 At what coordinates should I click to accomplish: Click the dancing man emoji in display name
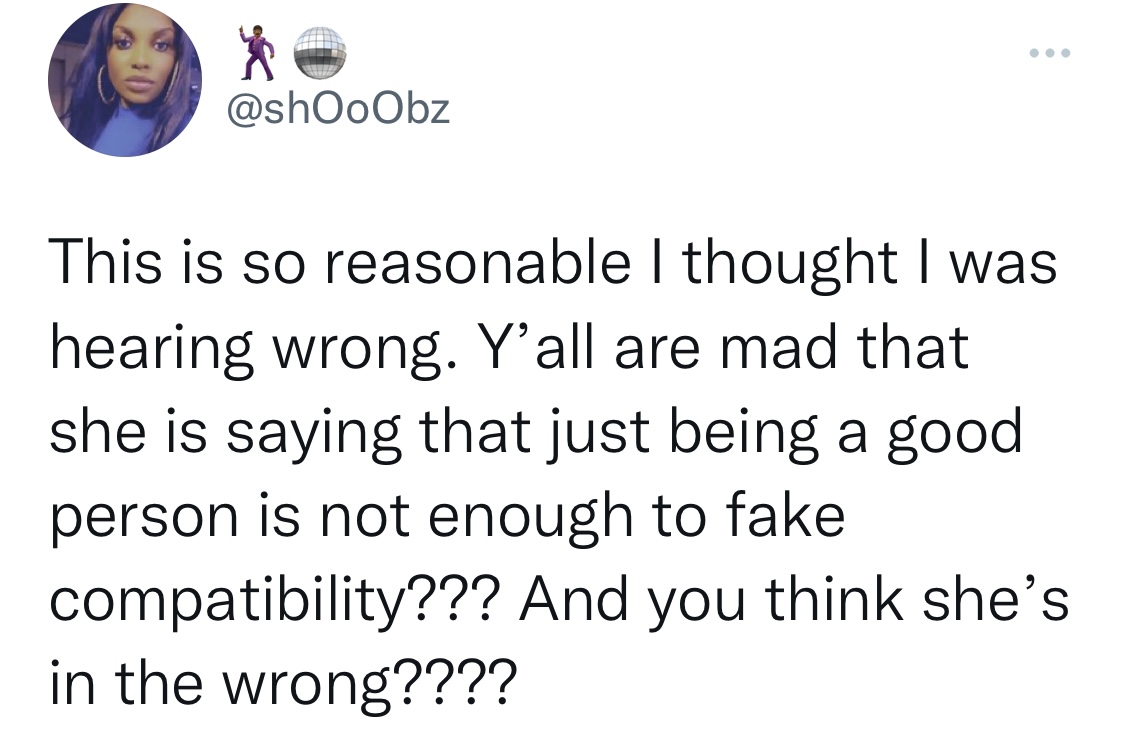tap(255, 52)
